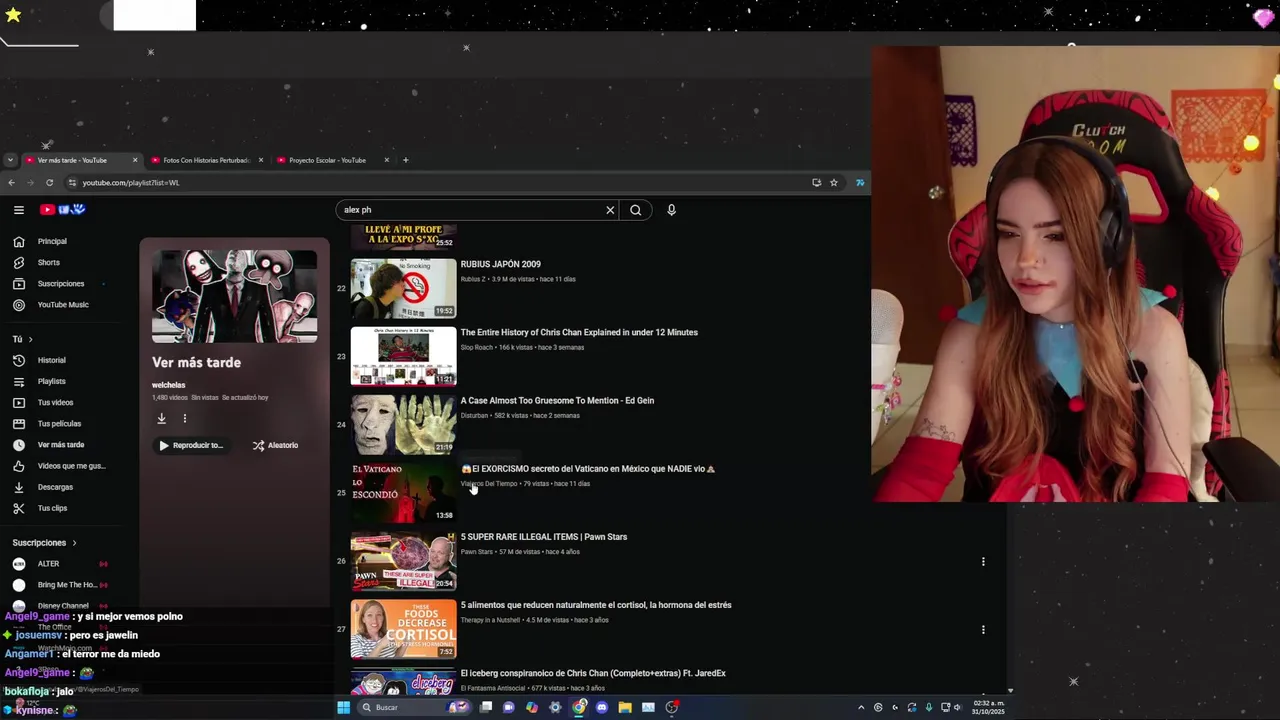Open Discord from the taskbar
The image size is (1280, 720).
(601, 708)
